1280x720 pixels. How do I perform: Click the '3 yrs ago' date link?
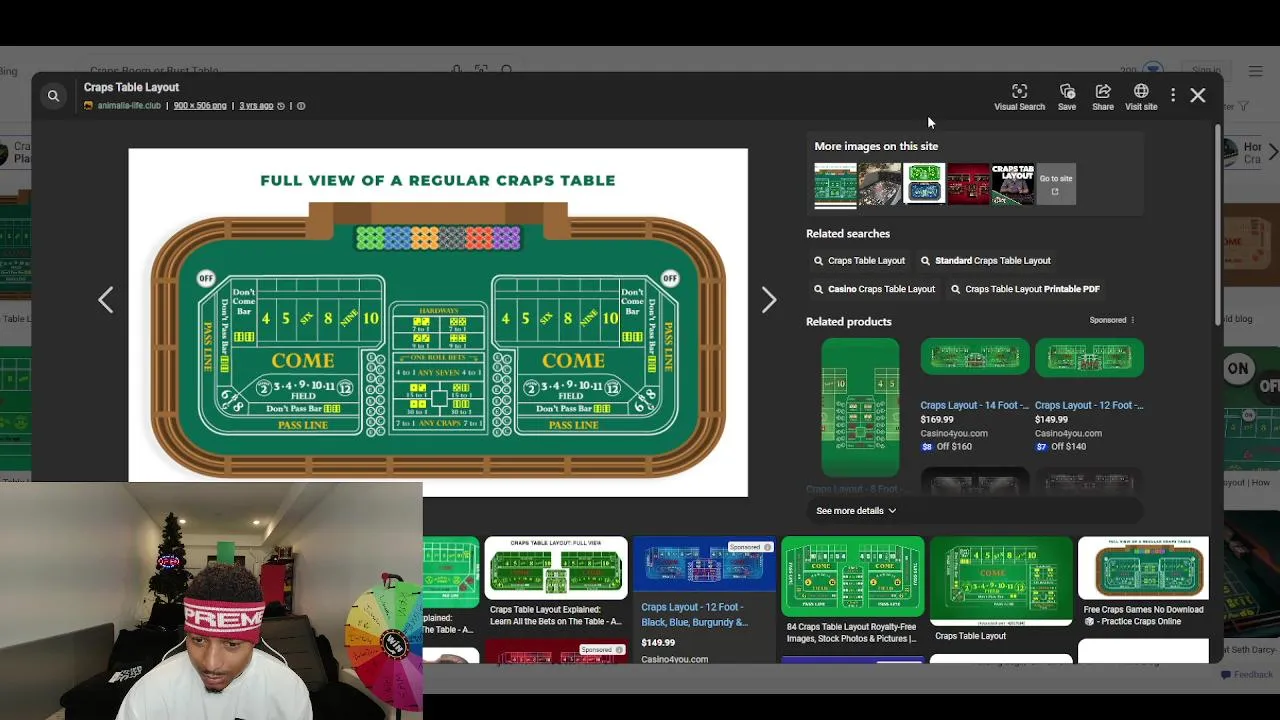click(x=256, y=106)
